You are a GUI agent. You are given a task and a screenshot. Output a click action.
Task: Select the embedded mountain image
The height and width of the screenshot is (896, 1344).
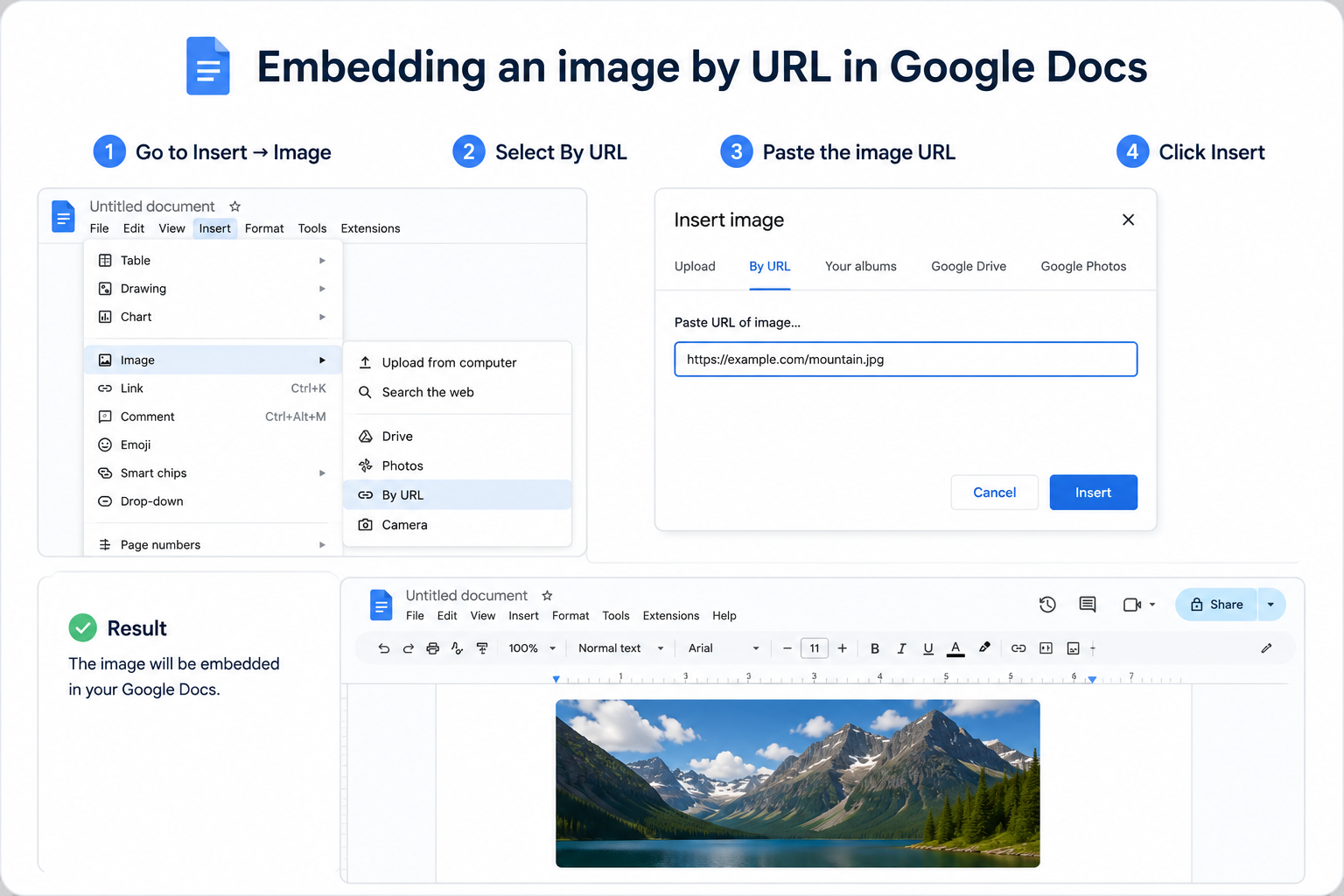click(798, 783)
